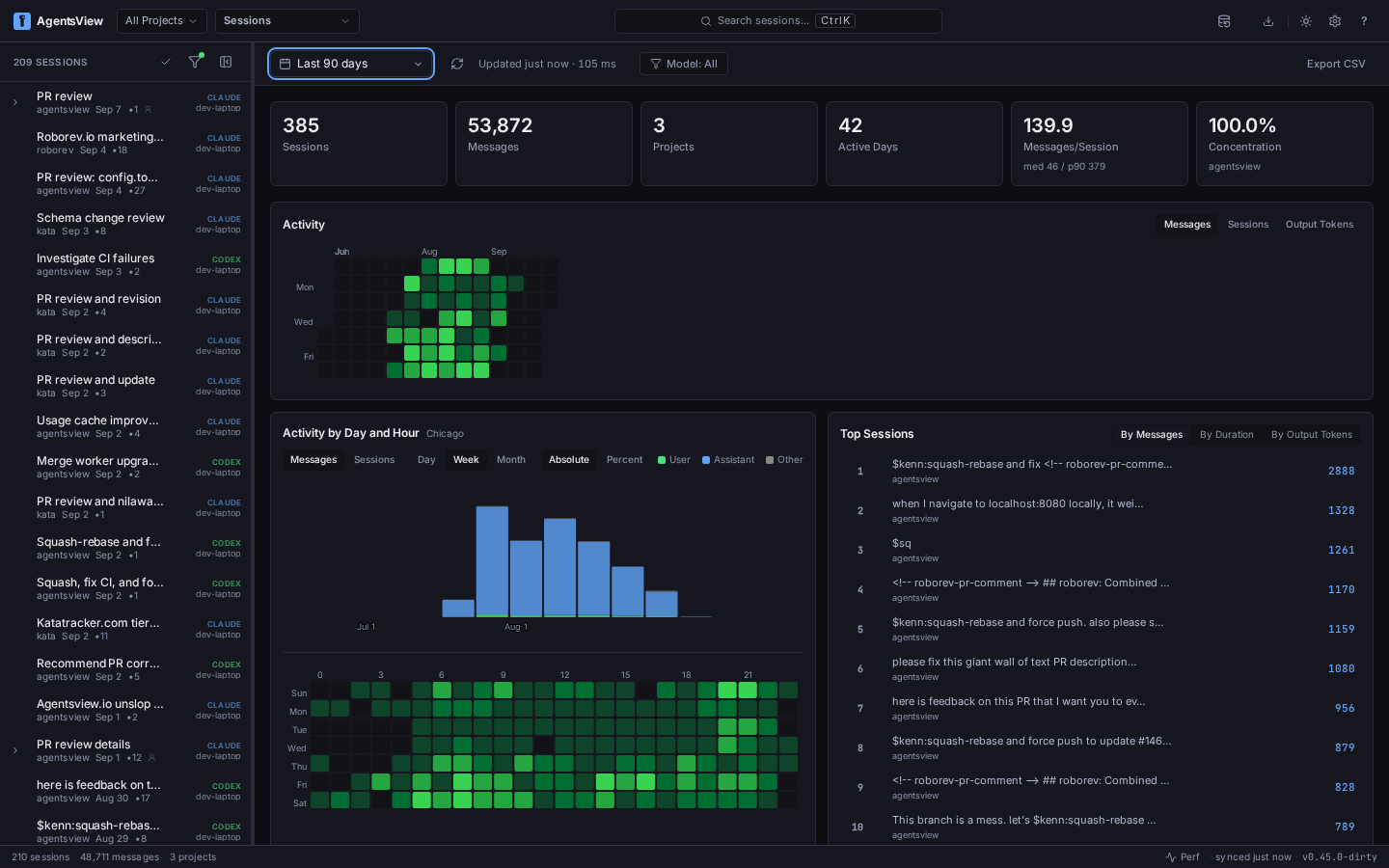Select Absolute chart mode
Image resolution: width=1389 pixels, height=868 pixels.
569,460
